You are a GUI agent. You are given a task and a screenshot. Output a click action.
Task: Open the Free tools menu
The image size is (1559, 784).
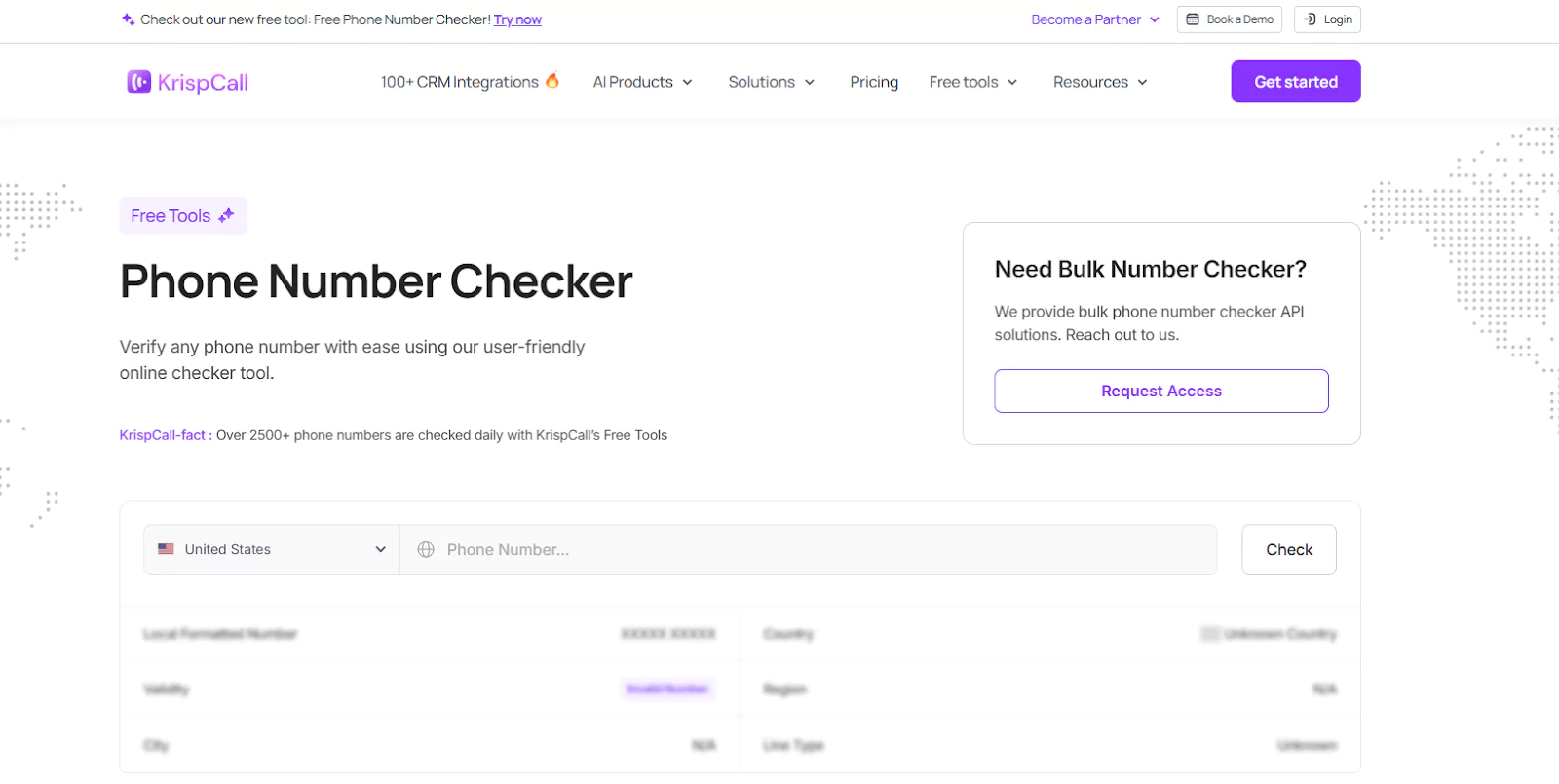tap(972, 82)
